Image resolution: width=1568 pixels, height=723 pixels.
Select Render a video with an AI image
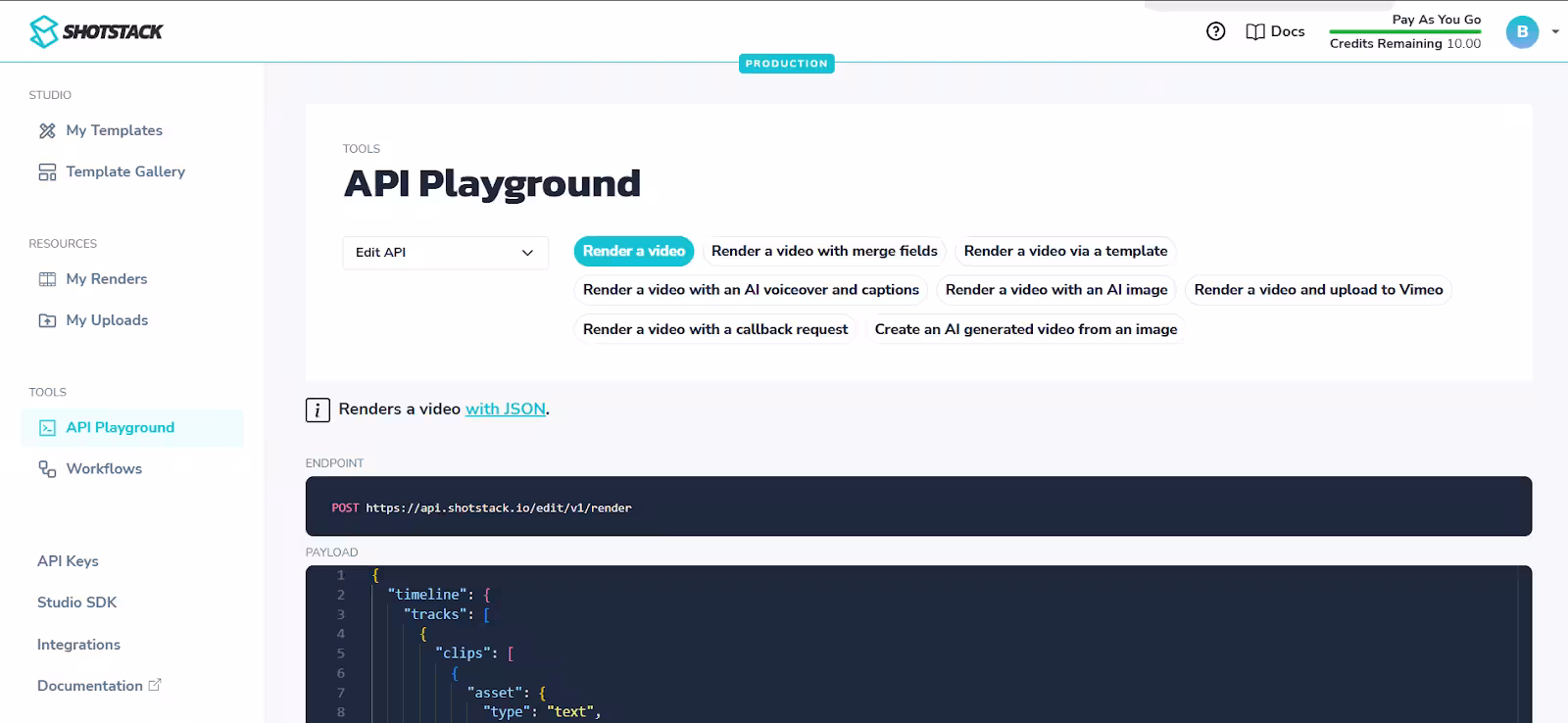(x=1056, y=290)
